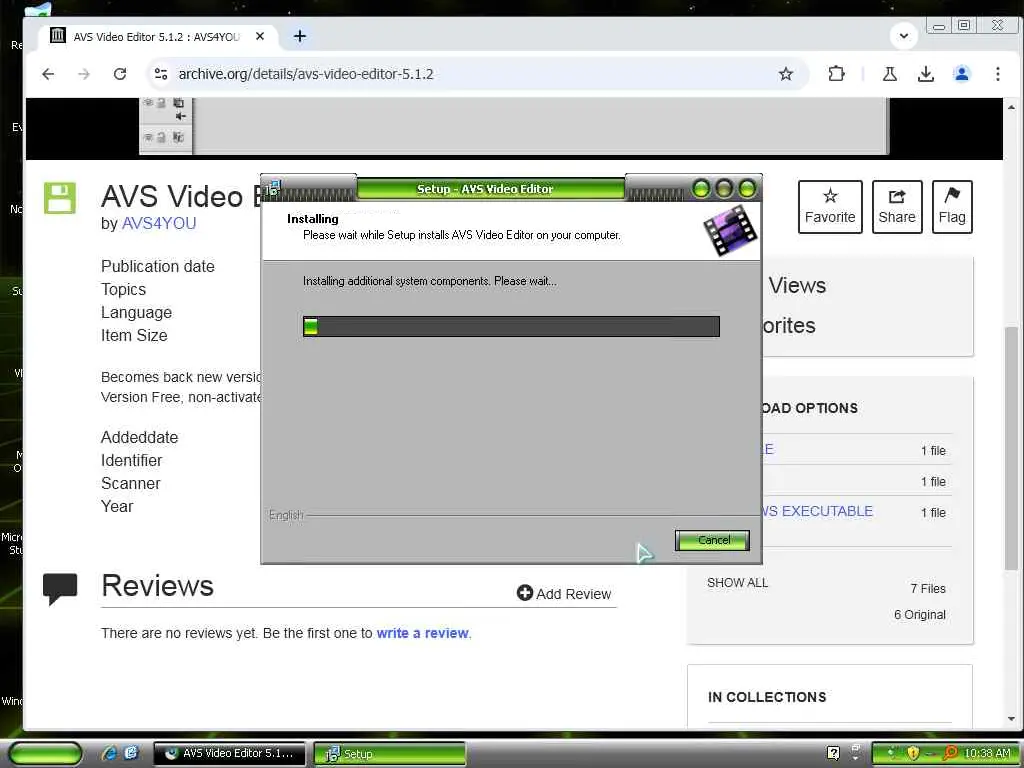The height and width of the screenshot is (768, 1024).
Task: Click the Publication date label
Action: pos(157,266)
